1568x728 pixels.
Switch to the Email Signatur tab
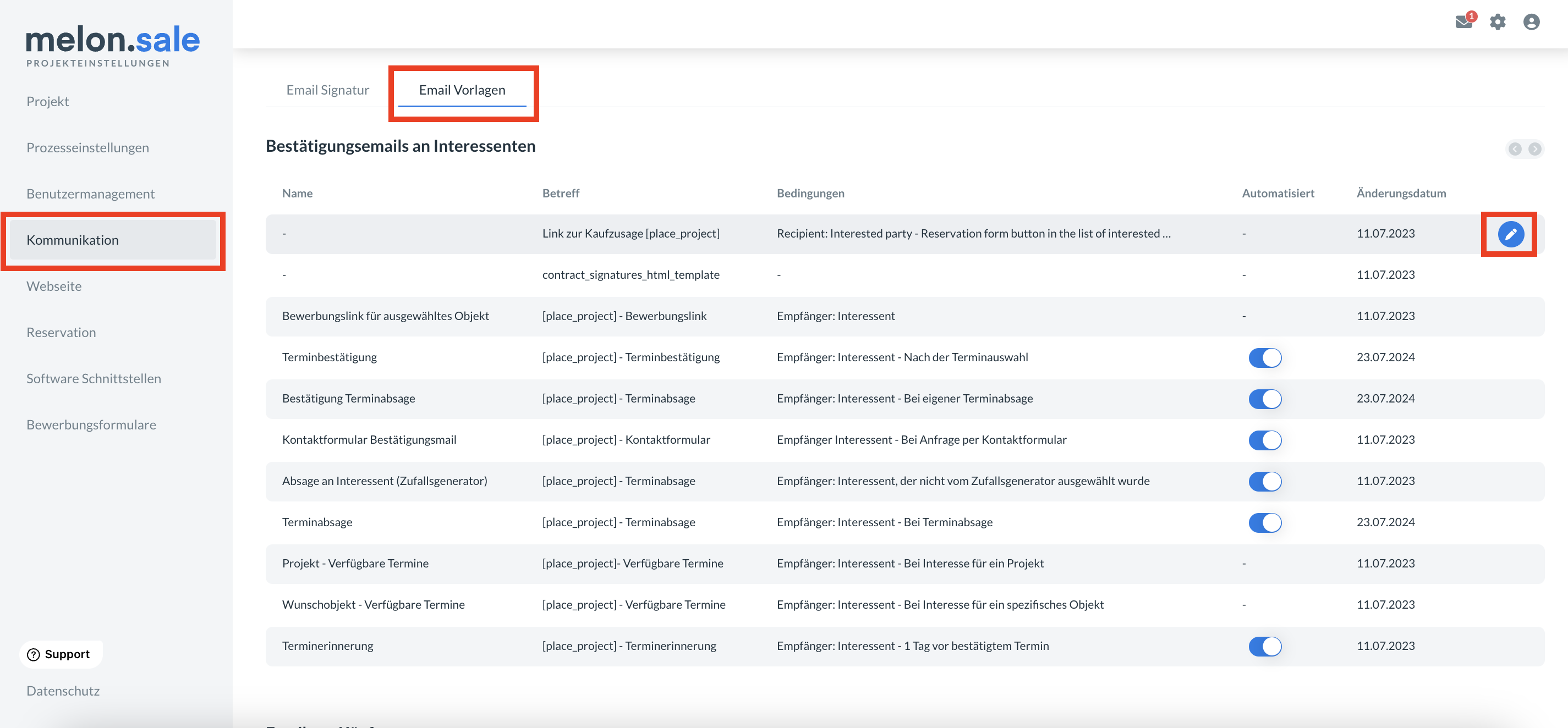327,90
